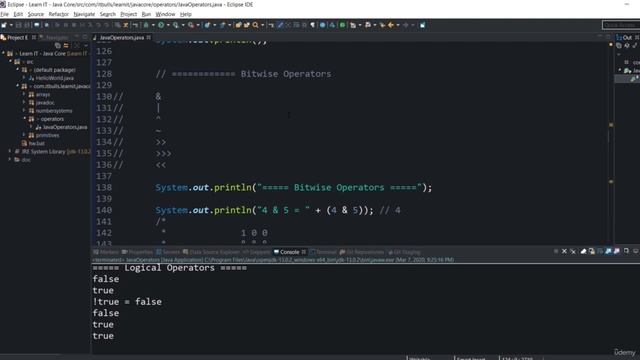Open the Run menu
Viewport: 640px width, 360px height.
pyautogui.click(x=146, y=14)
